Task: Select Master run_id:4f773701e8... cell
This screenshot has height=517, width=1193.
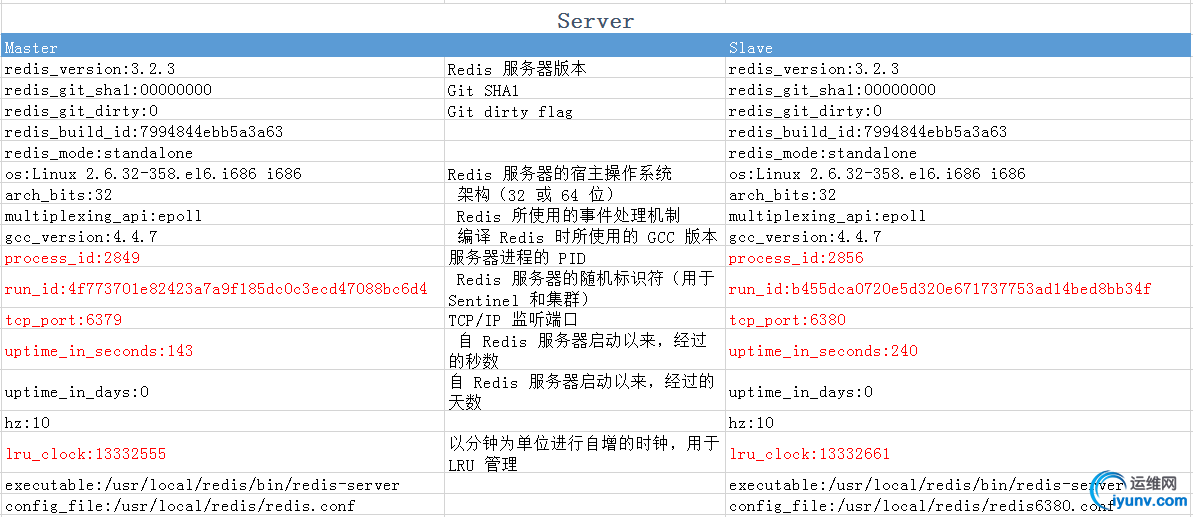Action: 222,288
